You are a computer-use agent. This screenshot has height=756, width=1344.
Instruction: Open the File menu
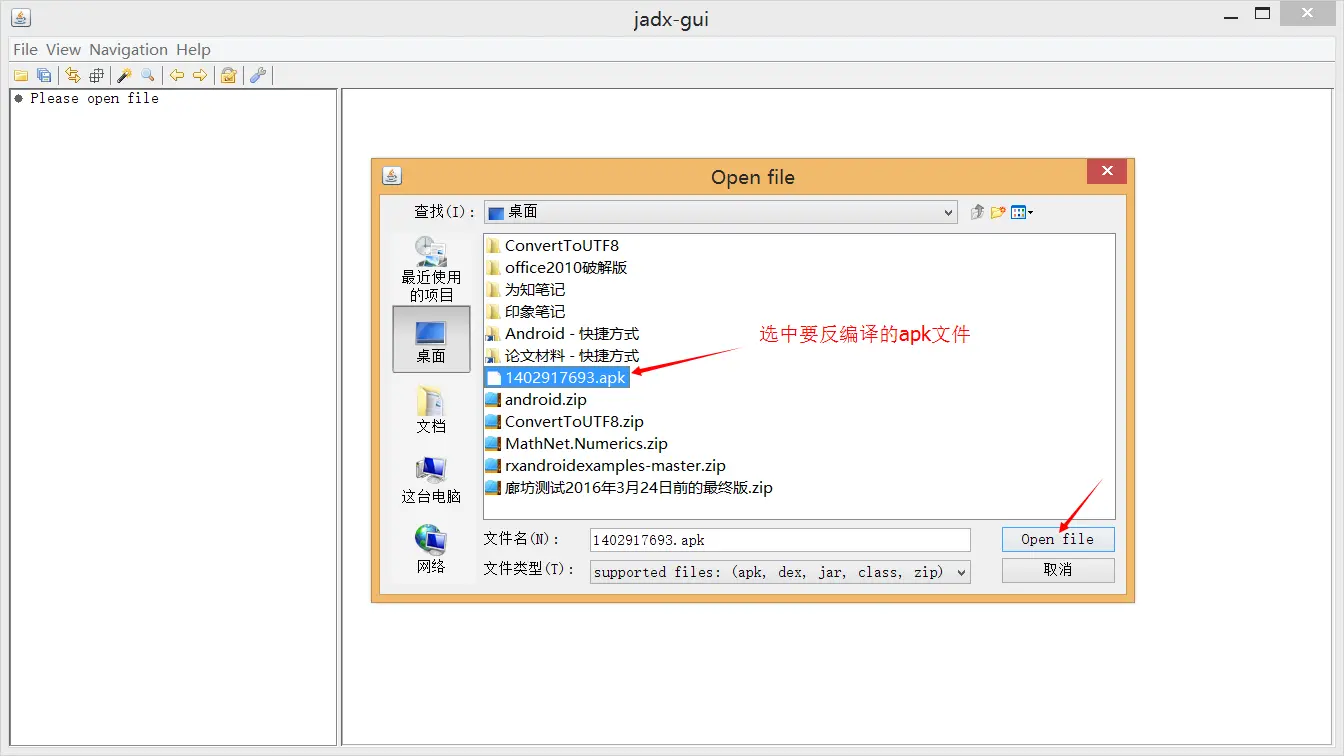pyautogui.click(x=25, y=49)
